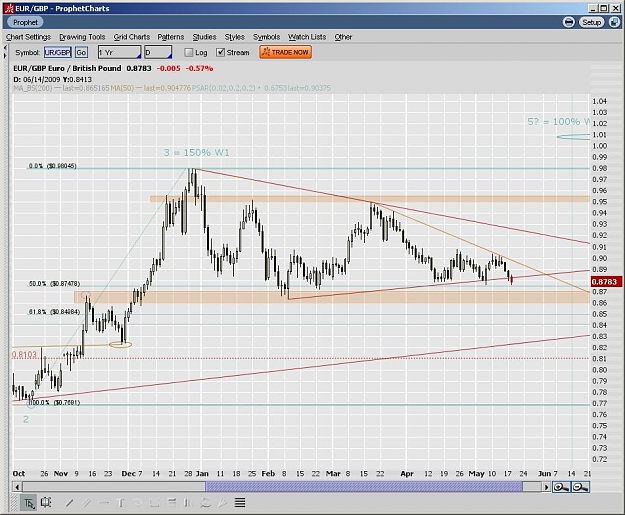
Task: Click the Go button
Action: [81, 52]
